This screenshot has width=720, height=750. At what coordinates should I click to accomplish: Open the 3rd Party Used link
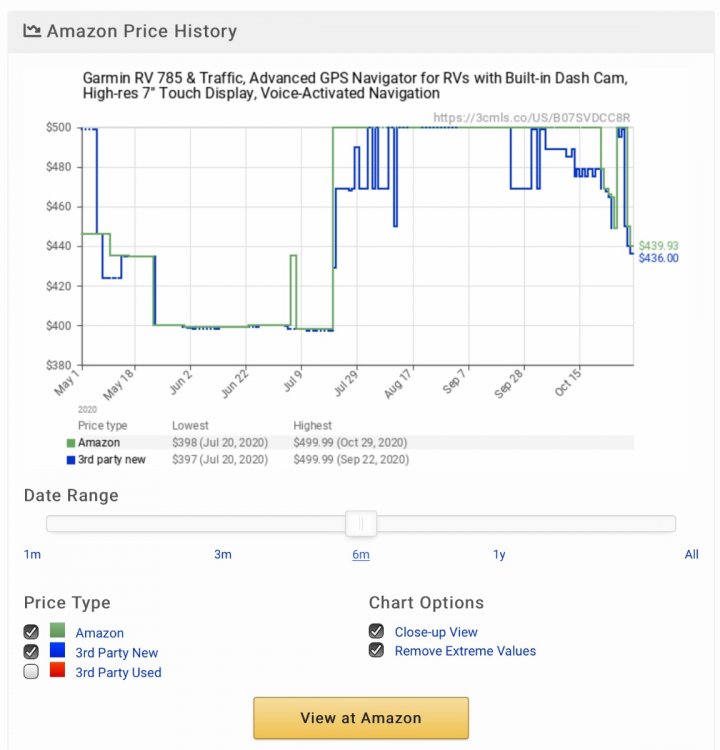point(118,673)
